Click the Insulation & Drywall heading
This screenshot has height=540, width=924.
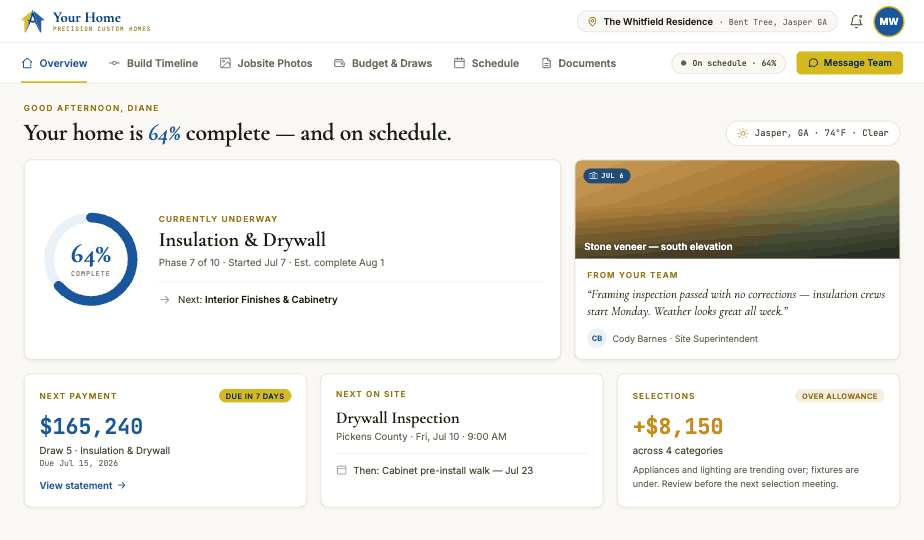coord(242,240)
